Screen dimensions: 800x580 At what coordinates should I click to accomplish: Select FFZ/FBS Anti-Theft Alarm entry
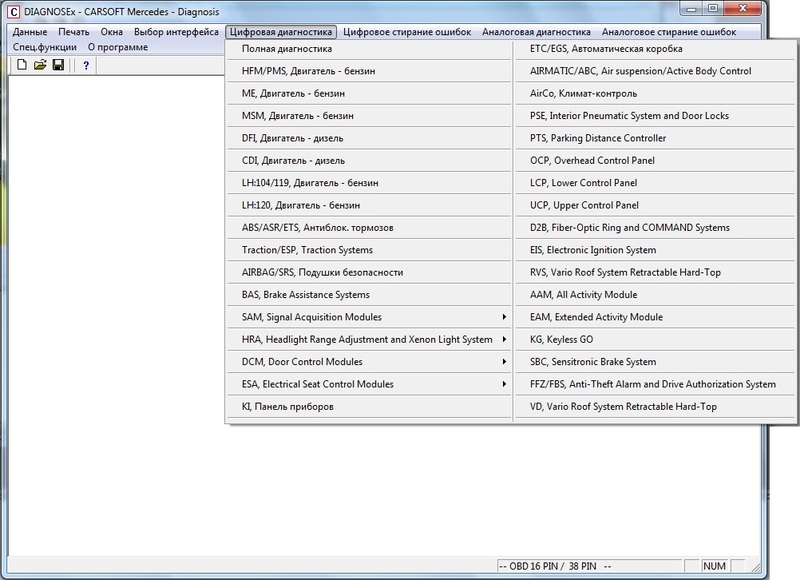655,384
